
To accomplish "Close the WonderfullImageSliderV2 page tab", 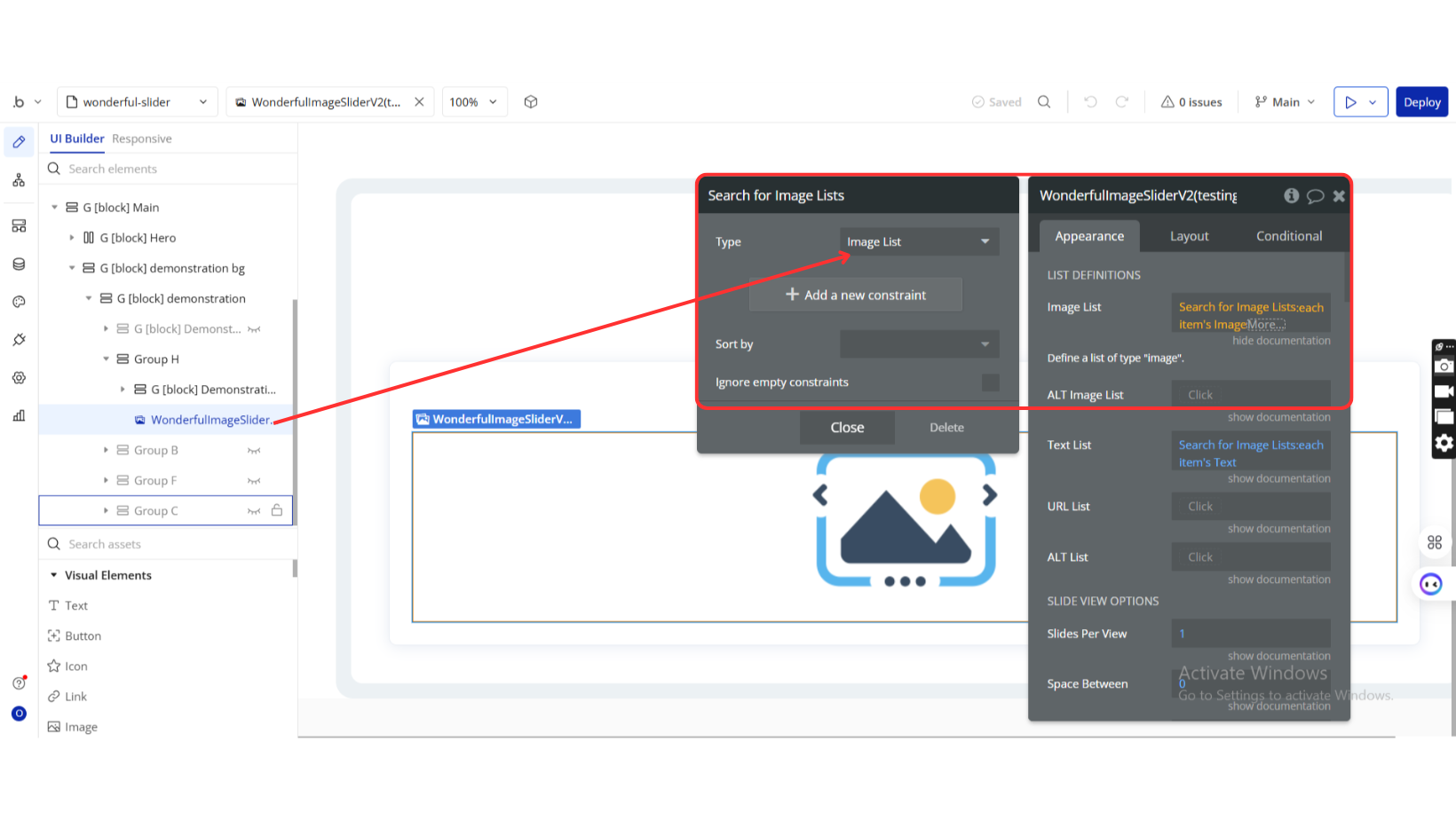I will tap(419, 102).
